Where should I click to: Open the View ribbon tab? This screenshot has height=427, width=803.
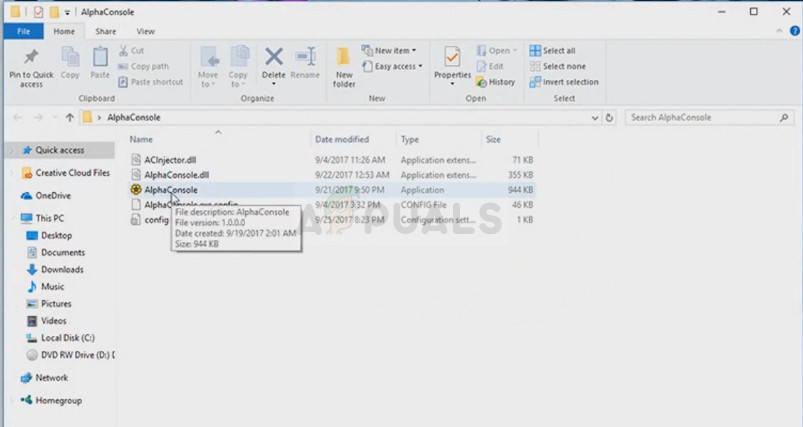(145, 32)
